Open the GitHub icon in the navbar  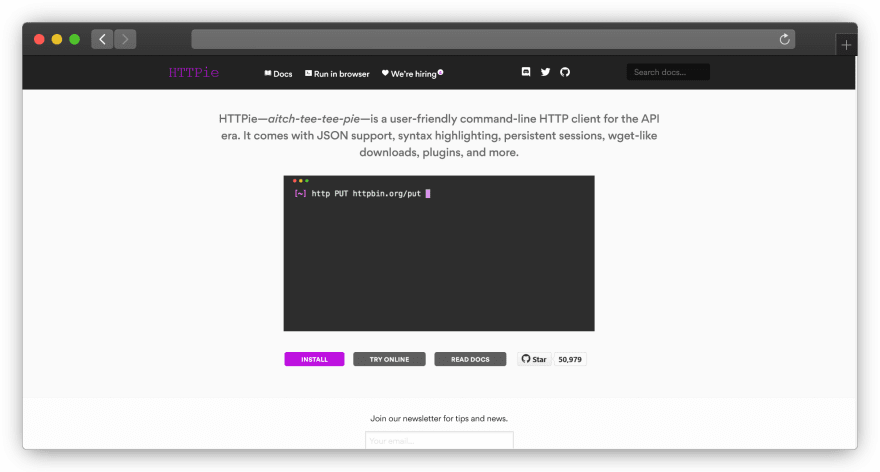click(x=565, y=72)
